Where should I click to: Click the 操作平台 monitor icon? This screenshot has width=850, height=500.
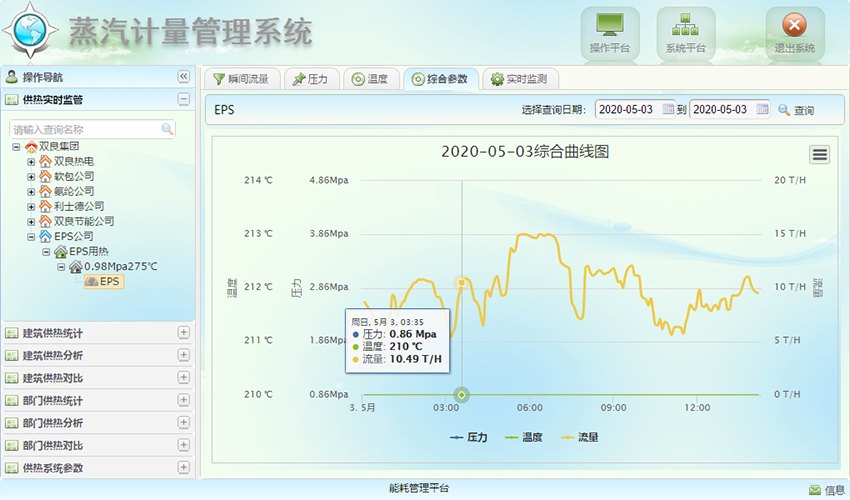[610, 25]
